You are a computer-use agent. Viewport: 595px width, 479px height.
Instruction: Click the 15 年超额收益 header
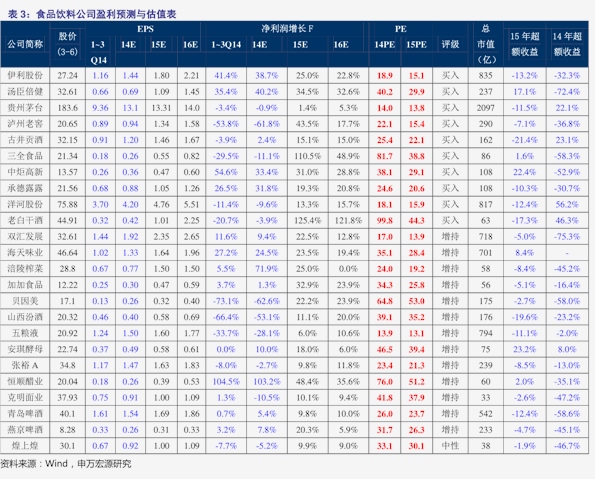click(525, 44)
